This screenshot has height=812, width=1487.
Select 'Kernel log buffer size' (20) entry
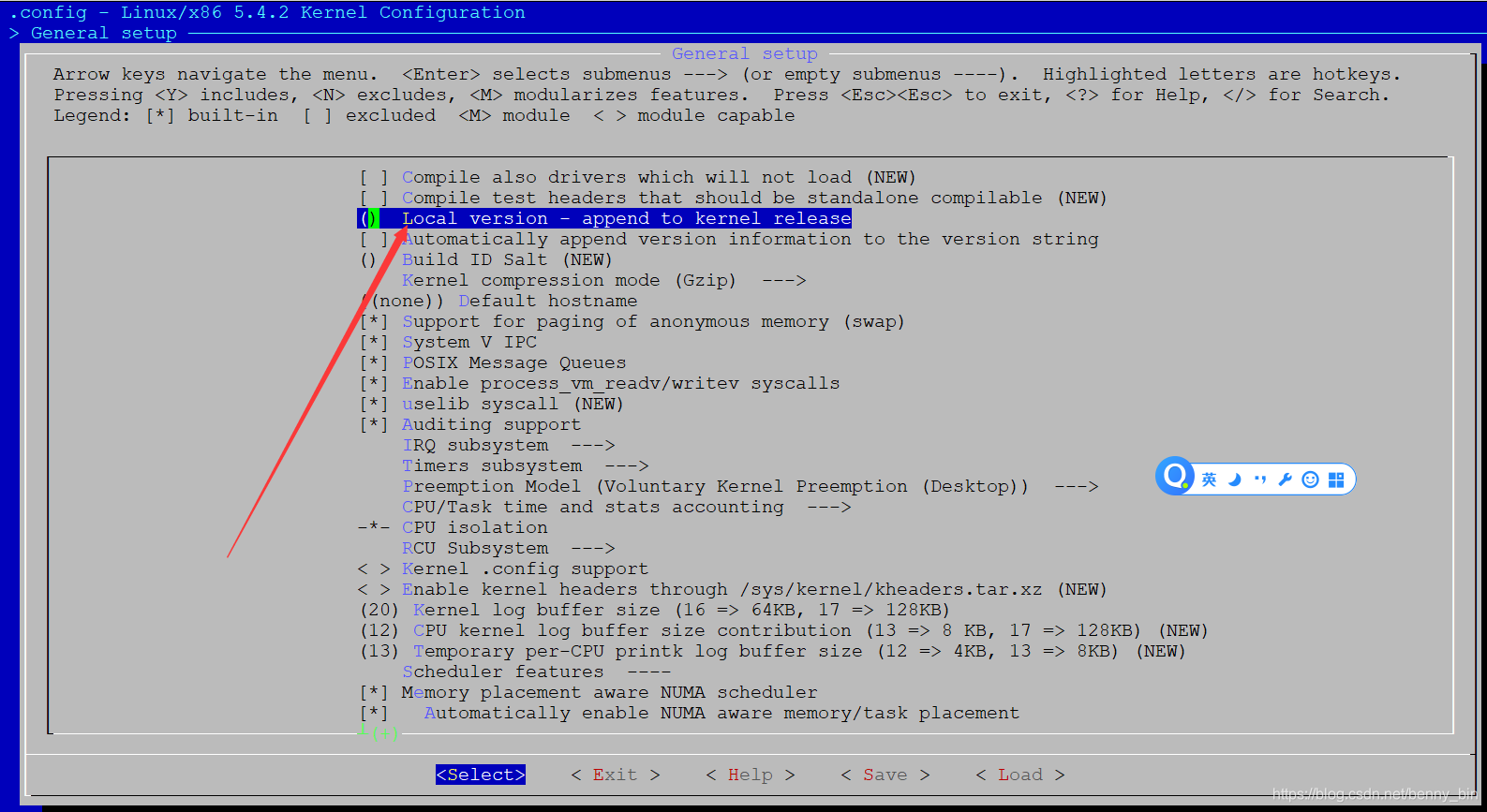[x=655, y=610]
